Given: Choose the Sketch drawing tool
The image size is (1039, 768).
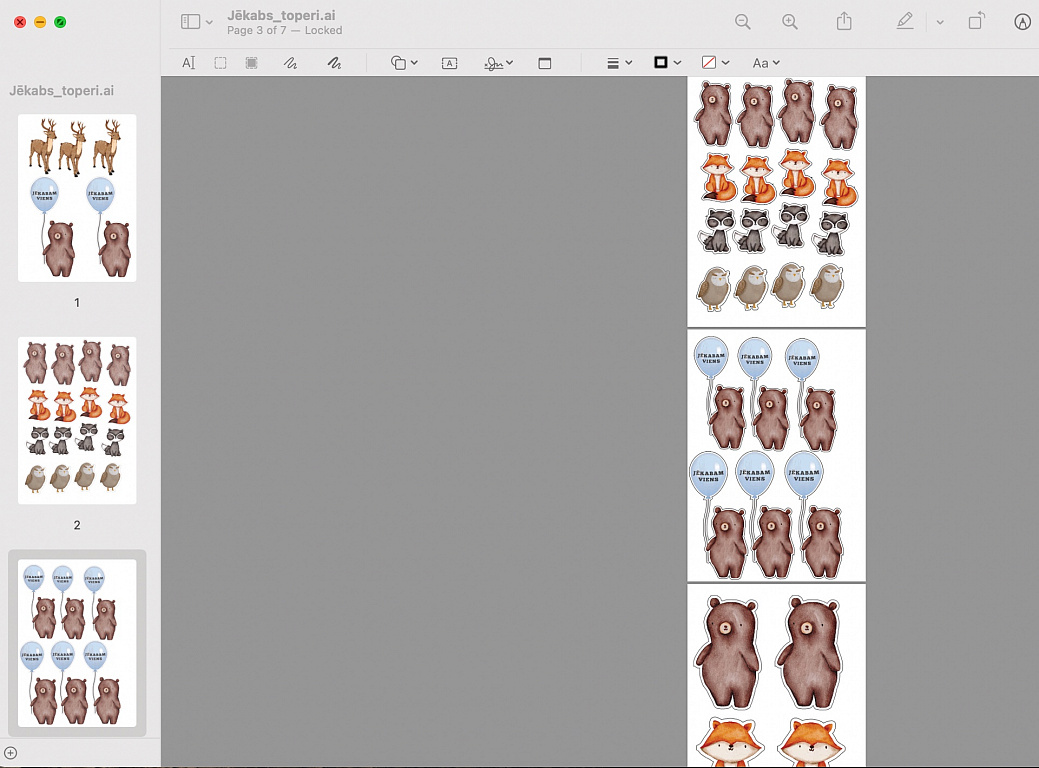Looking at the screenshot, I should pyautogui.click(x=290, y=63).
